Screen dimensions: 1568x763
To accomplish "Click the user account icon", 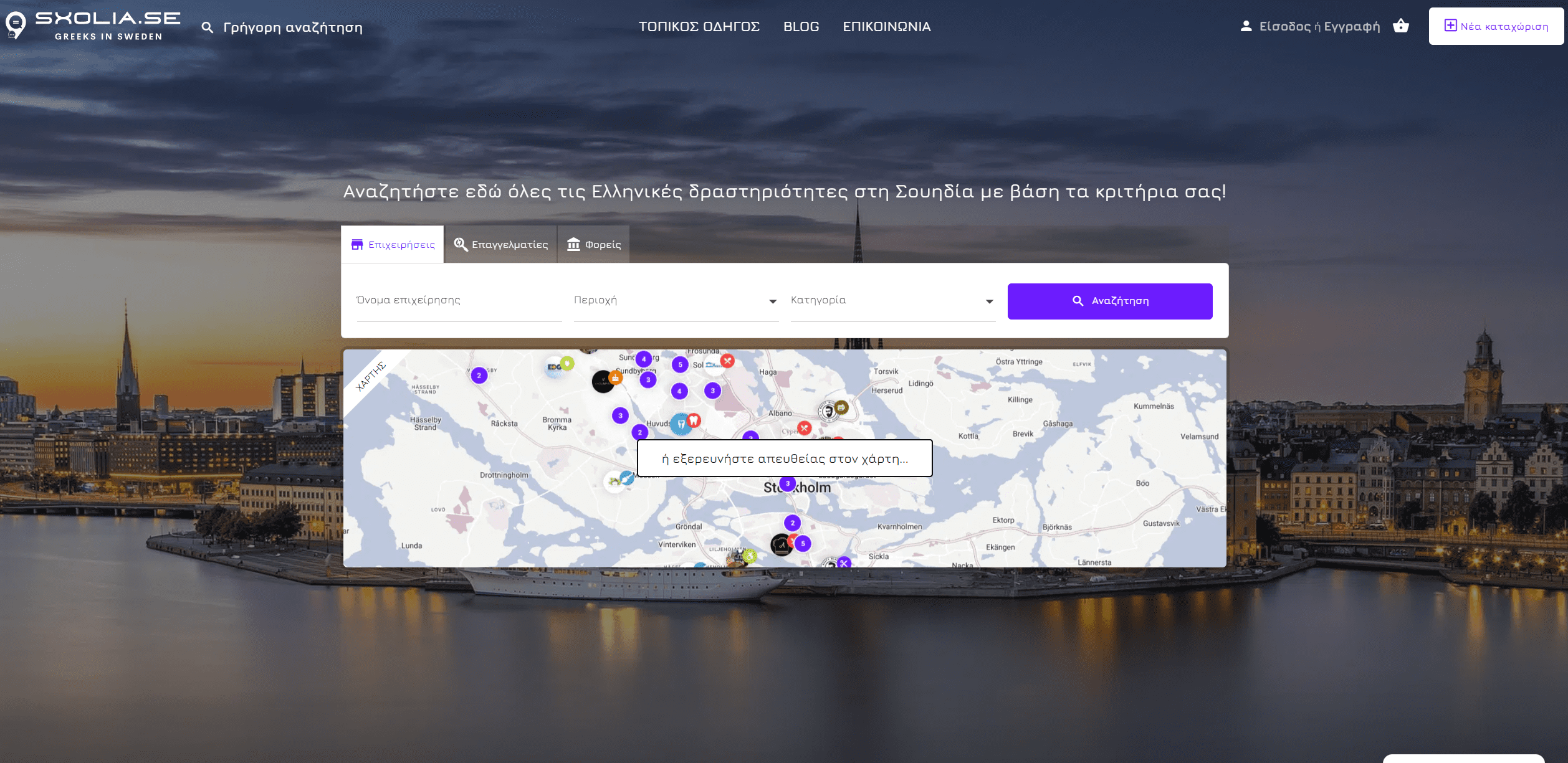I will (x=1246, y=26).
